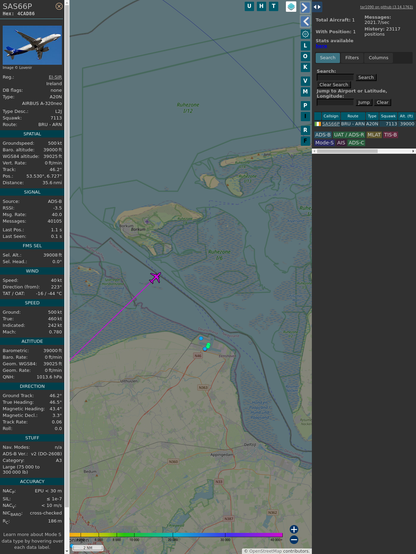
Task: Click the SIGNAL section header
Action: click(x=32, y=192)
